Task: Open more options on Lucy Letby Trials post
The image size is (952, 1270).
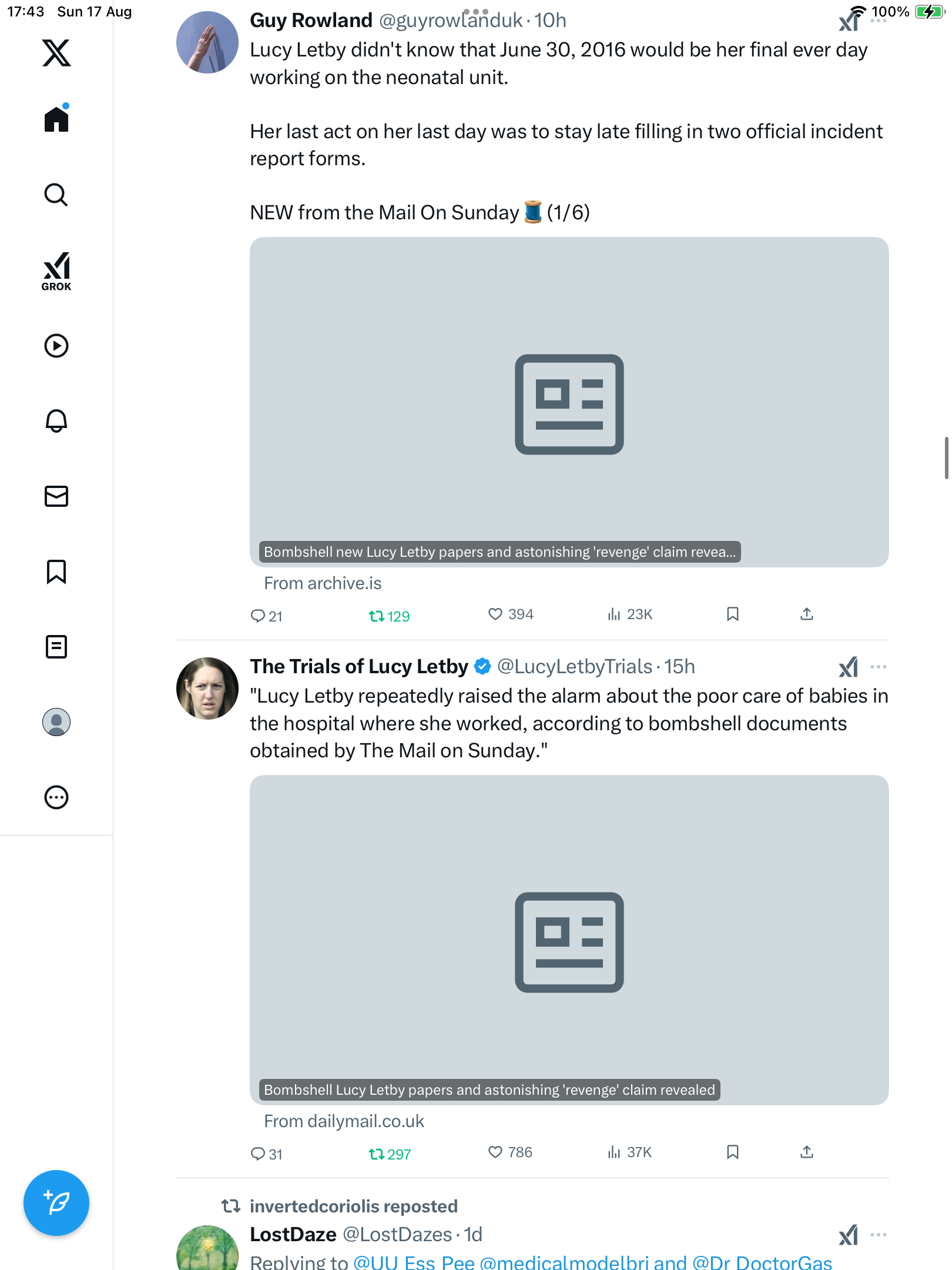Action: point(879,666)
